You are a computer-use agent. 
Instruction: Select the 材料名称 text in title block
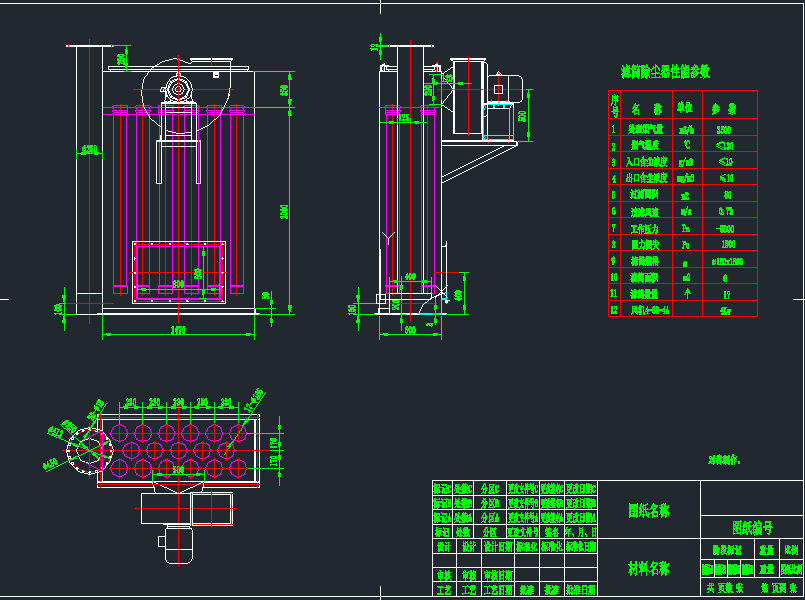pos(648,568)
